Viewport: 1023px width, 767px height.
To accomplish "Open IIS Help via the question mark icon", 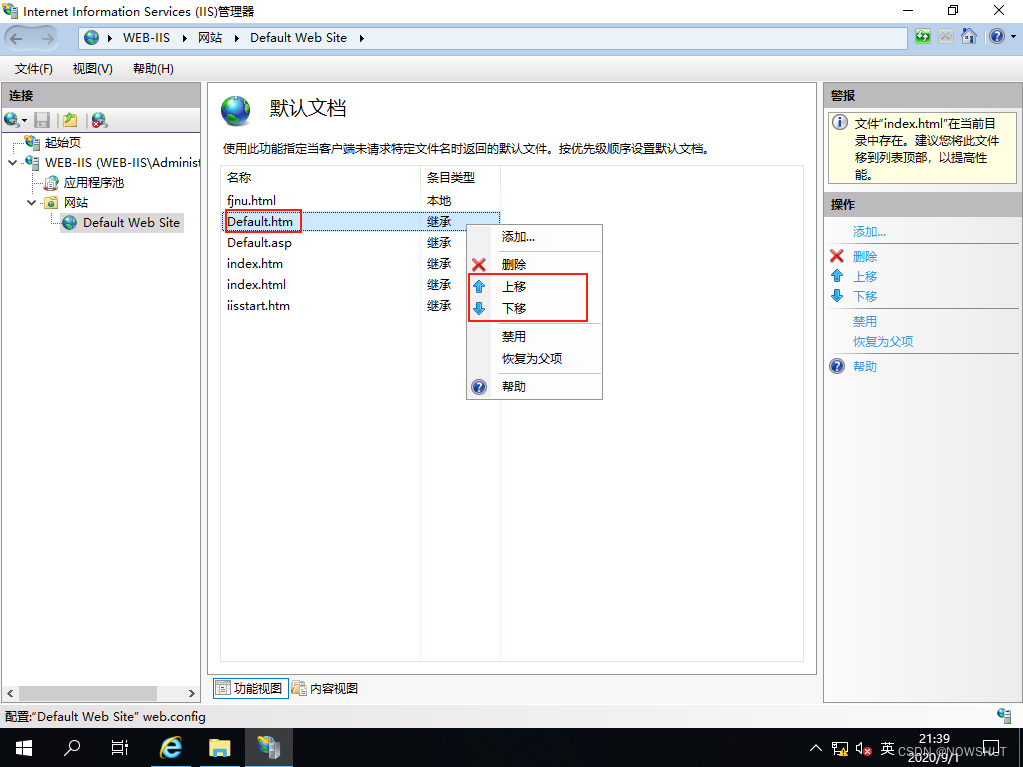I will tap(997, 37).
